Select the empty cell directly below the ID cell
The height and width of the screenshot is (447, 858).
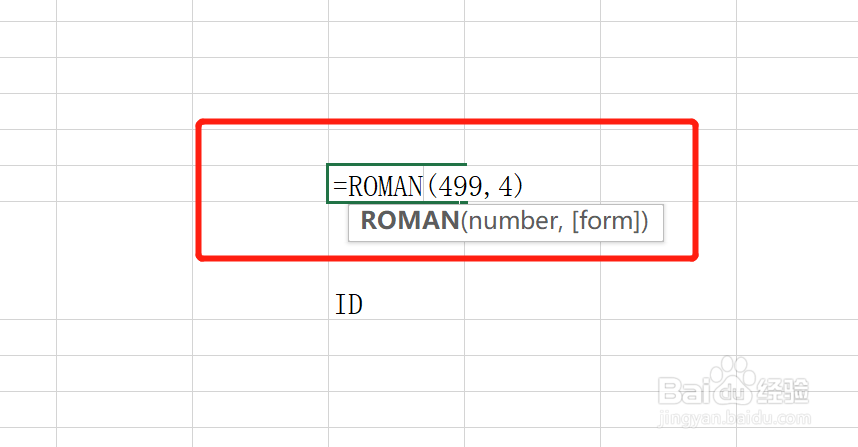[397, 338]
